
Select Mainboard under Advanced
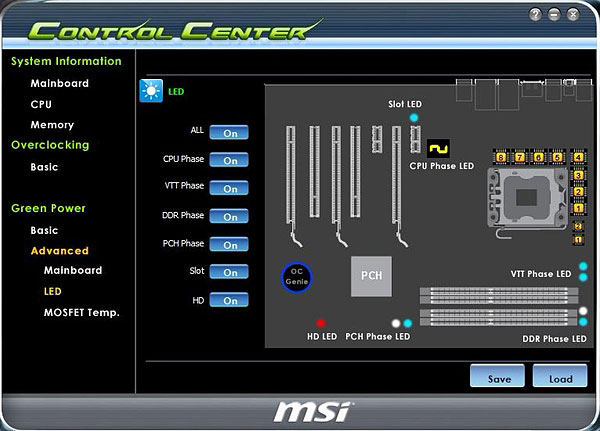click(73, 270)
